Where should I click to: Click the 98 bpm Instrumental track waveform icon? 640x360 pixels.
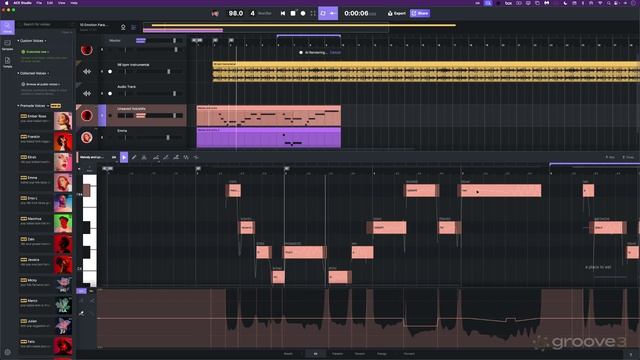87,71
